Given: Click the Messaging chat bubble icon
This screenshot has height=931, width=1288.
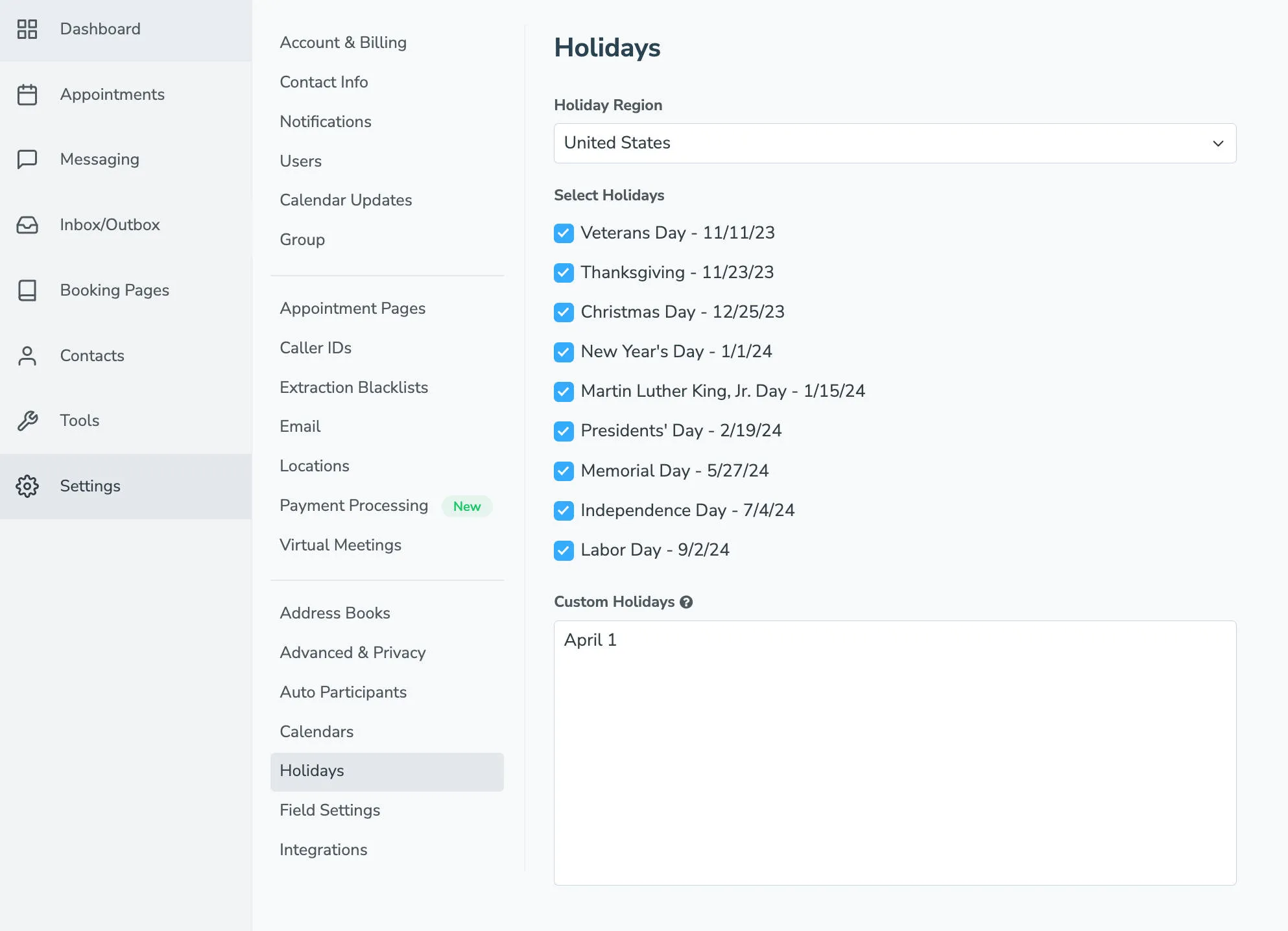Looking at the screenshot, I should [27, 159].
